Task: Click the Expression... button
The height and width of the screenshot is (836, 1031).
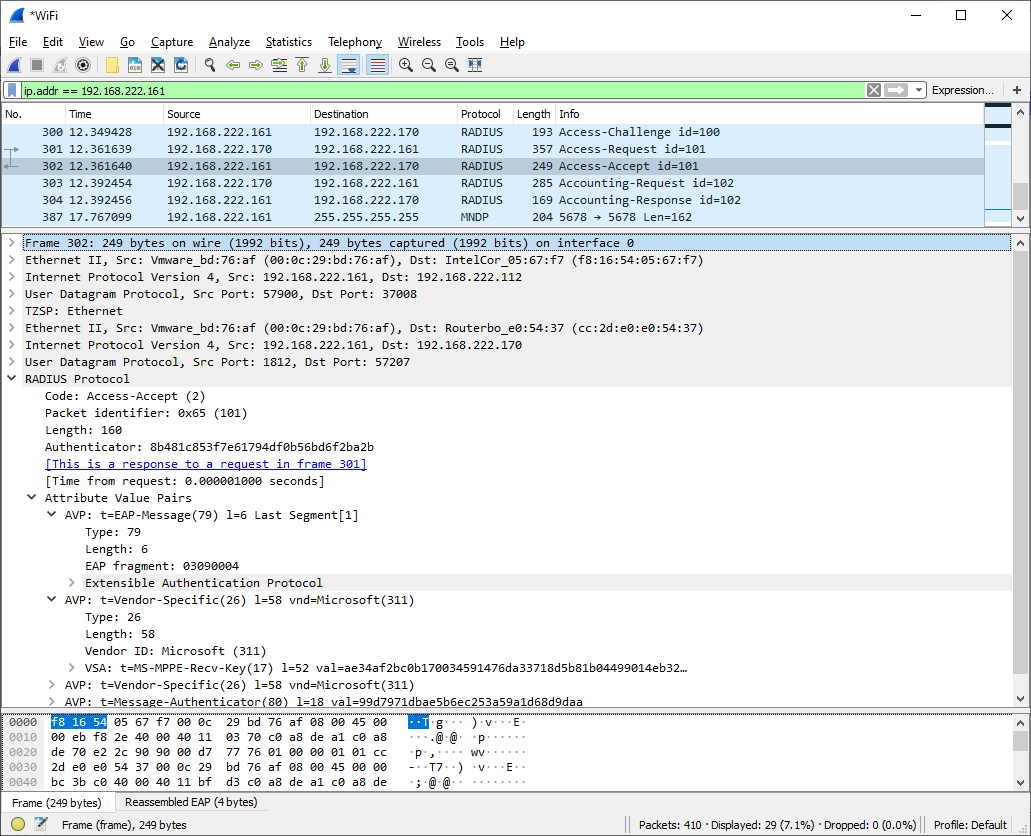Action: tap(963, 90)
